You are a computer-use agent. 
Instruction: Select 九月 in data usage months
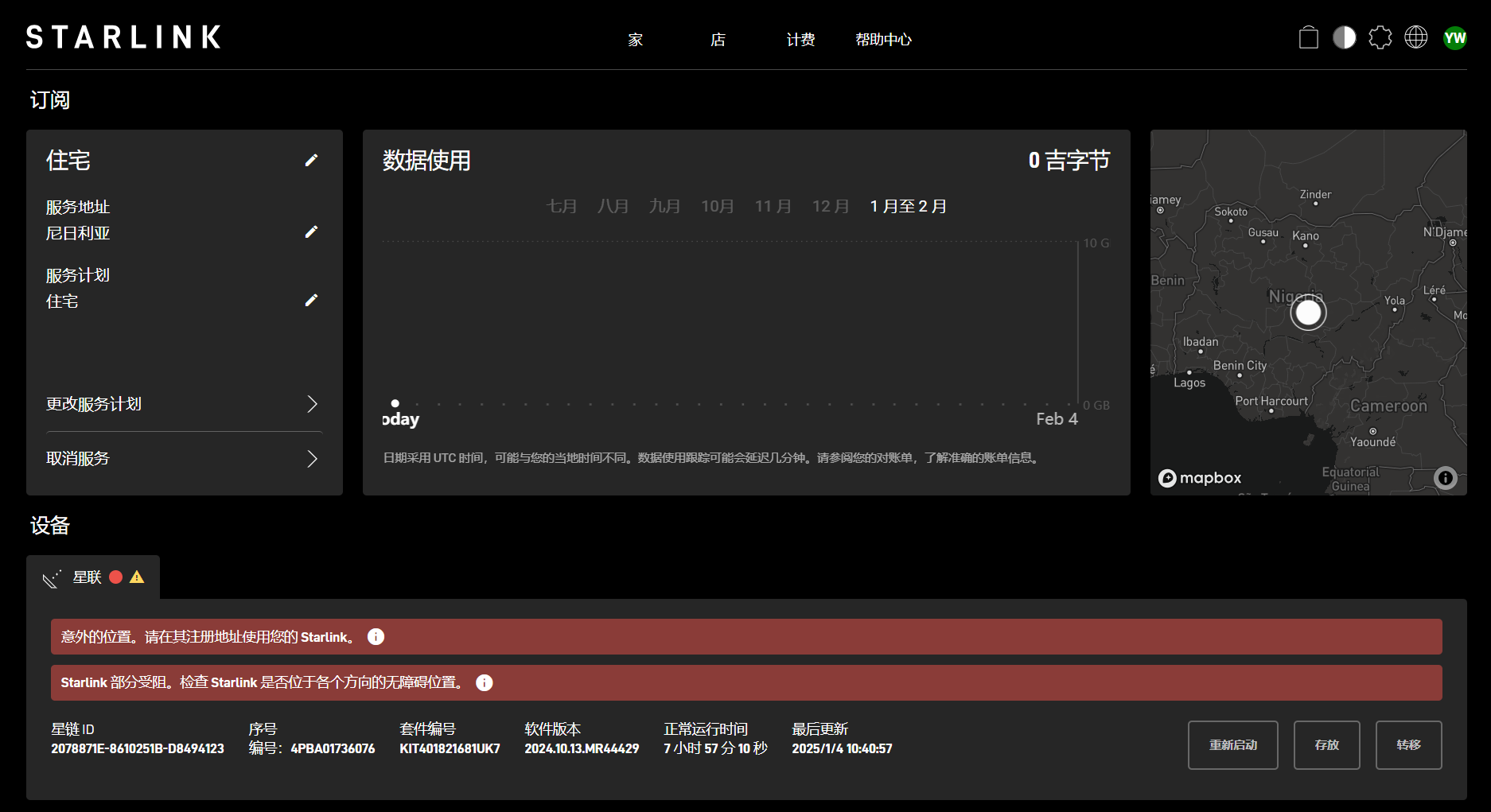tap(665, 207)
